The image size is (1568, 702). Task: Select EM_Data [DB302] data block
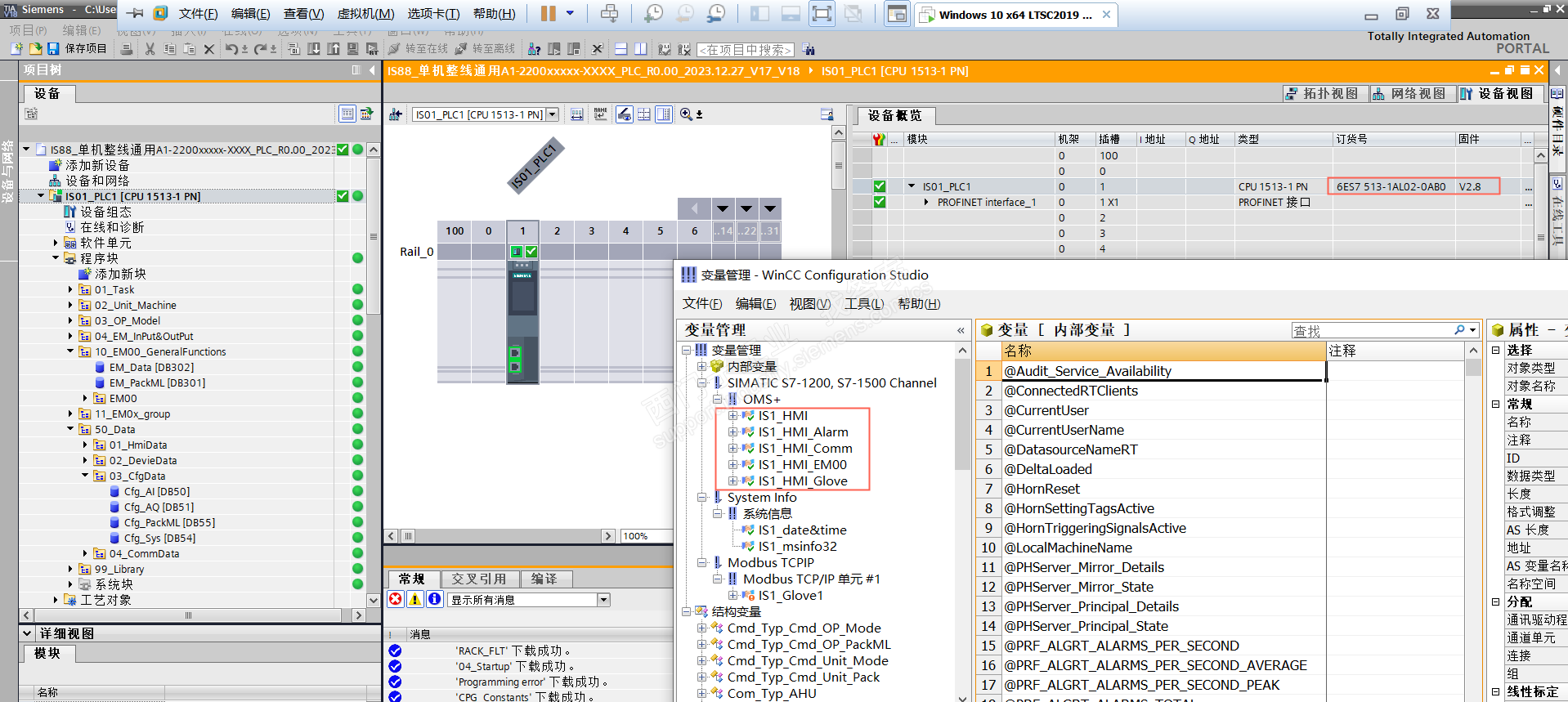tap(152, 367)
